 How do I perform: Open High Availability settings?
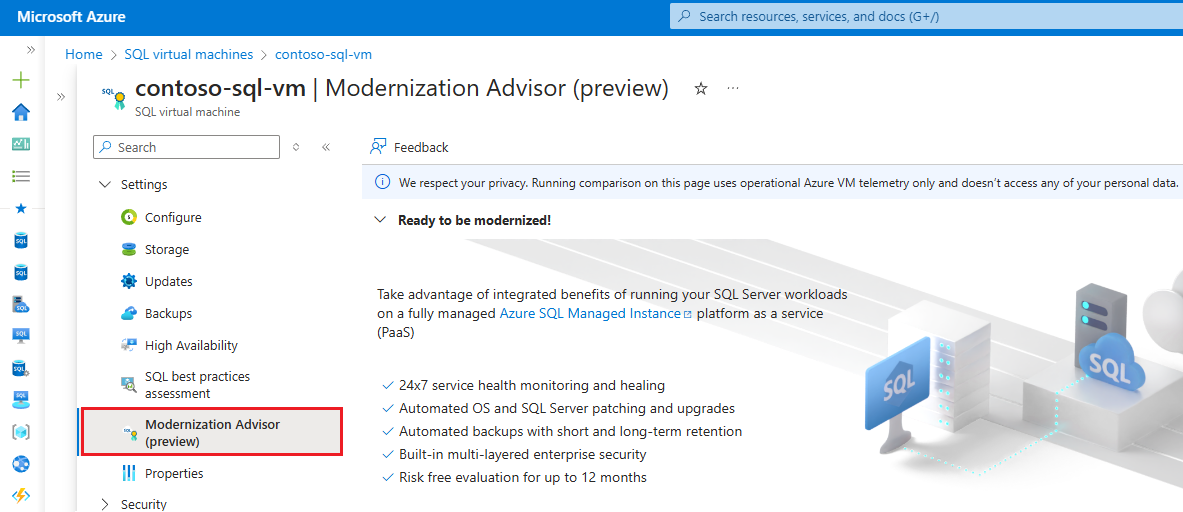click(191, 346)
